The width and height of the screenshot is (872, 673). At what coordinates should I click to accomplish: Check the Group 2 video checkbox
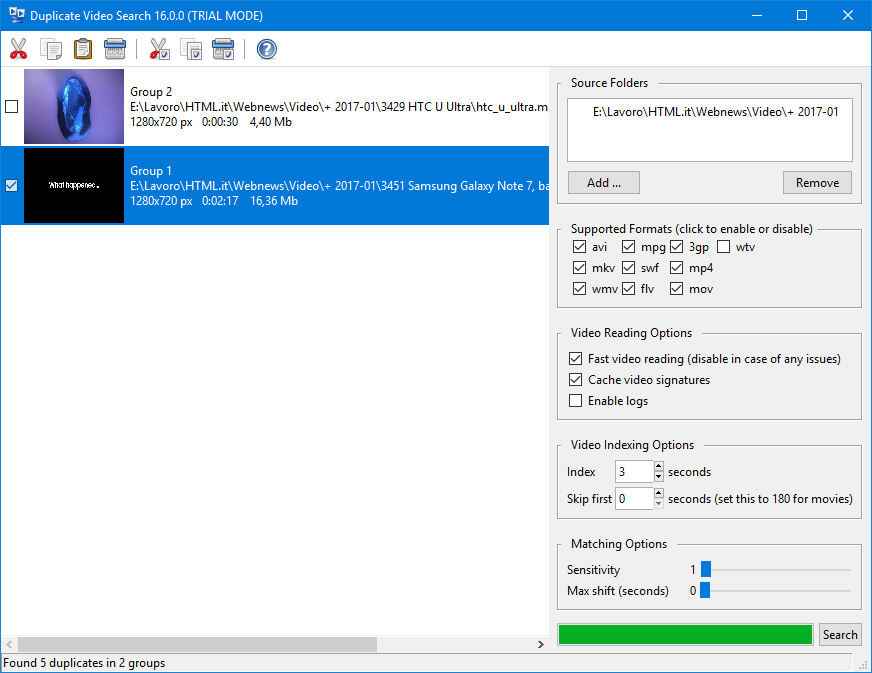(12, 107)
